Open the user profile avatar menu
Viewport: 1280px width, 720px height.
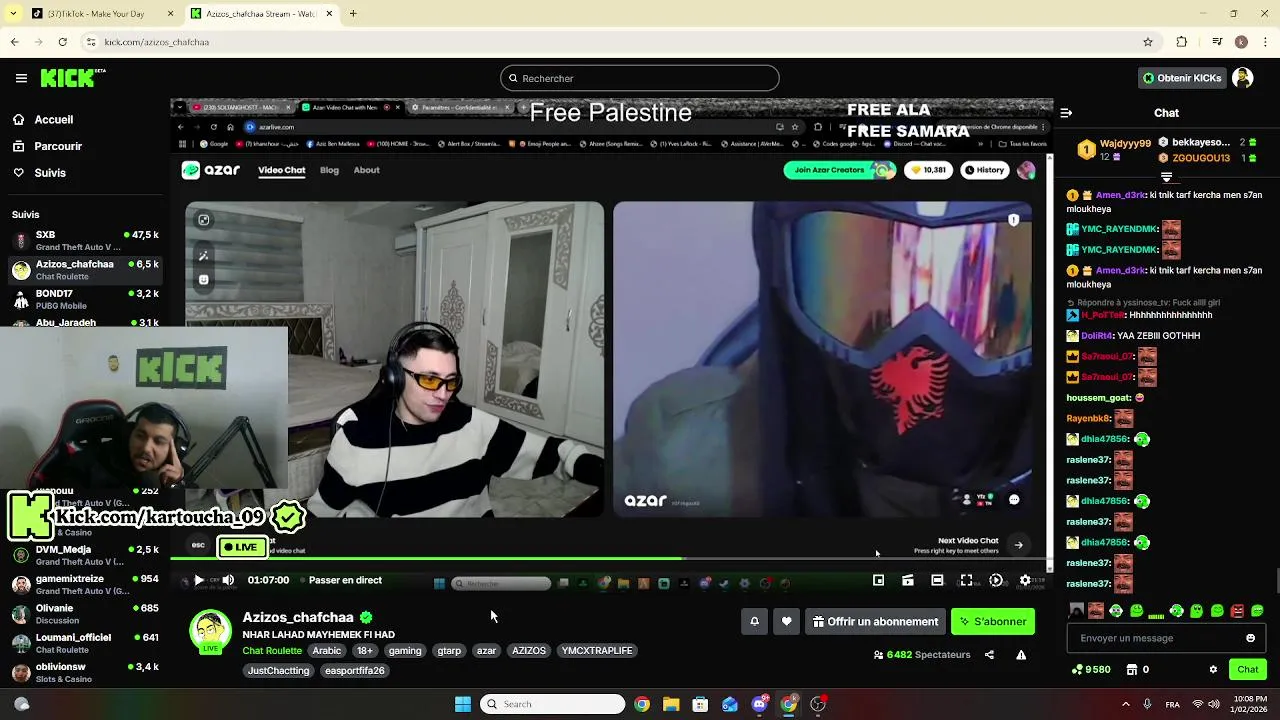pyautogui.click(x=1243, y=78)
